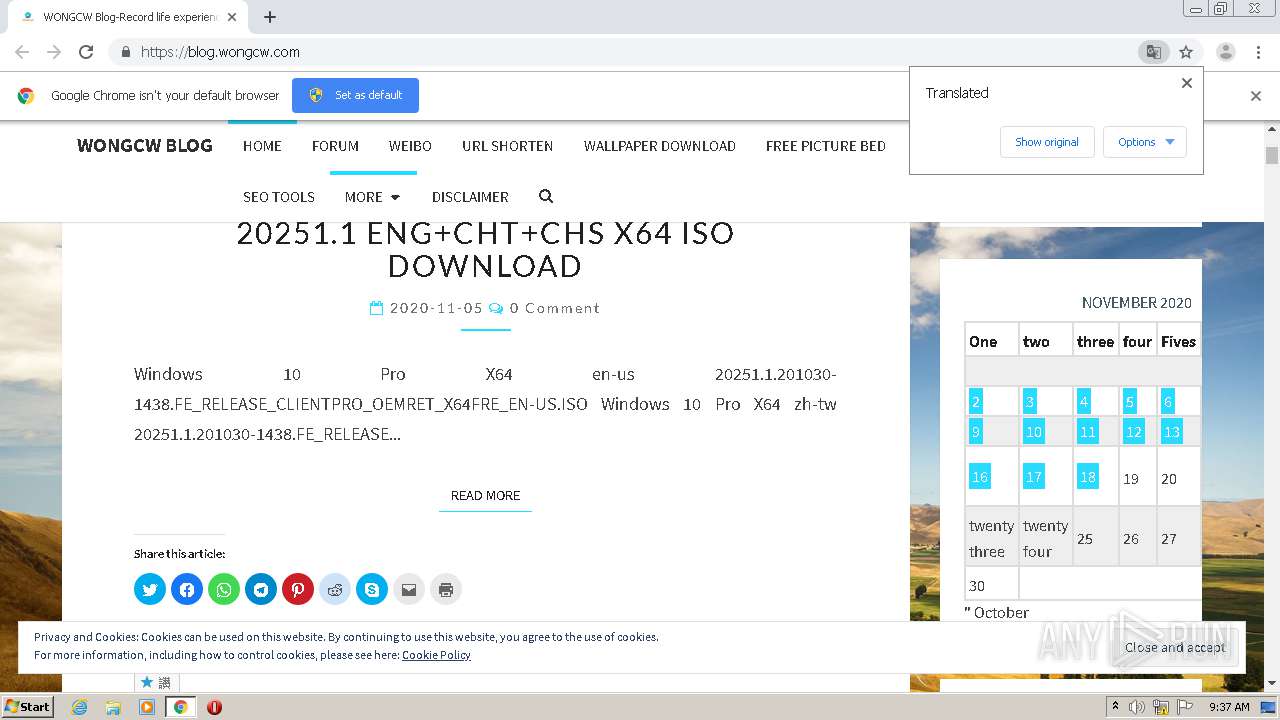The image size is (1280, 720).
Task: Open WALLPAPER DOWNLOAD menu item
Action: [660, 146]
